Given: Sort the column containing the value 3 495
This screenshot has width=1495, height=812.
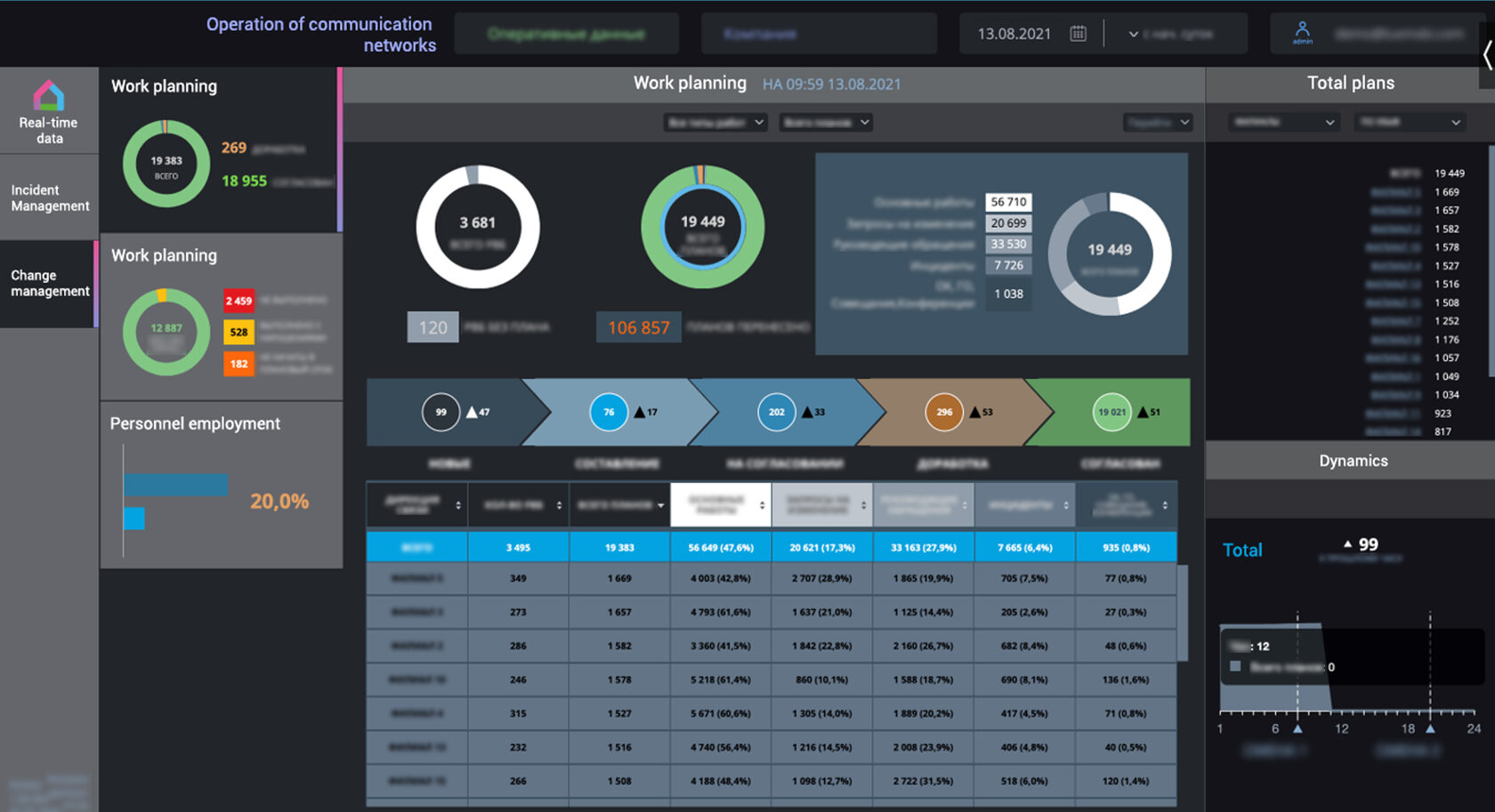Looking at the screenshot, I should coord(559,505).
